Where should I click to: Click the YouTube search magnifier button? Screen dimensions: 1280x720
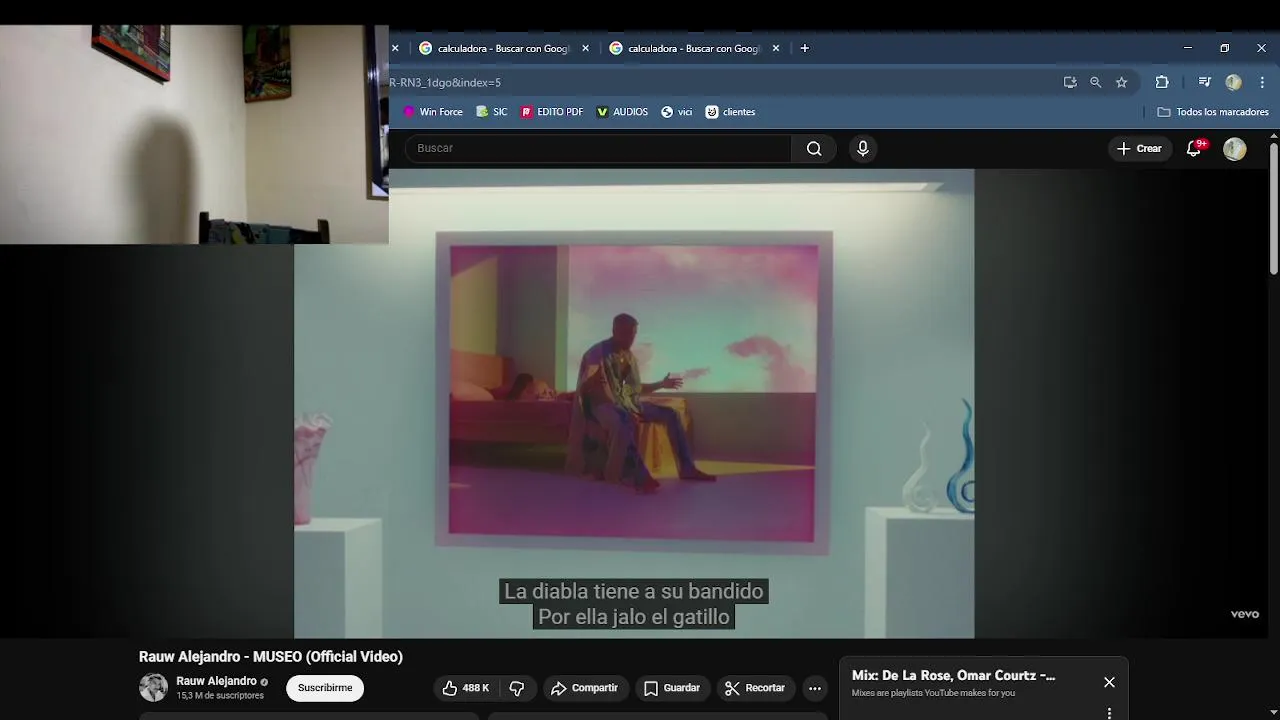814,148
